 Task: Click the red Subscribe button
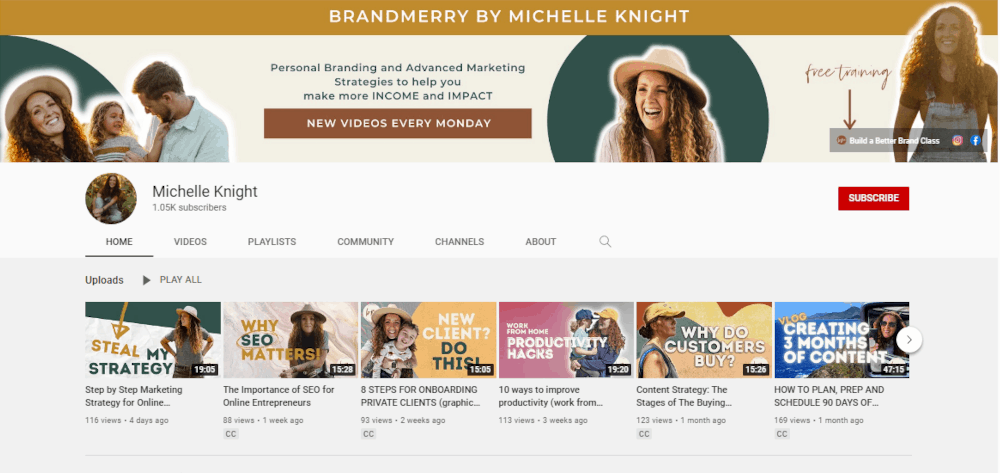[x=873, y=198]
